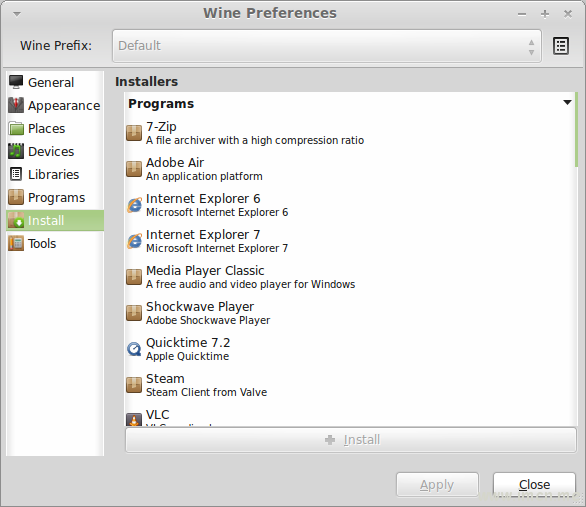Viewport: 586px width, 507px height.
Task: Click 'A free audio and video player for Windows'
Action: [x=250, y=284]
